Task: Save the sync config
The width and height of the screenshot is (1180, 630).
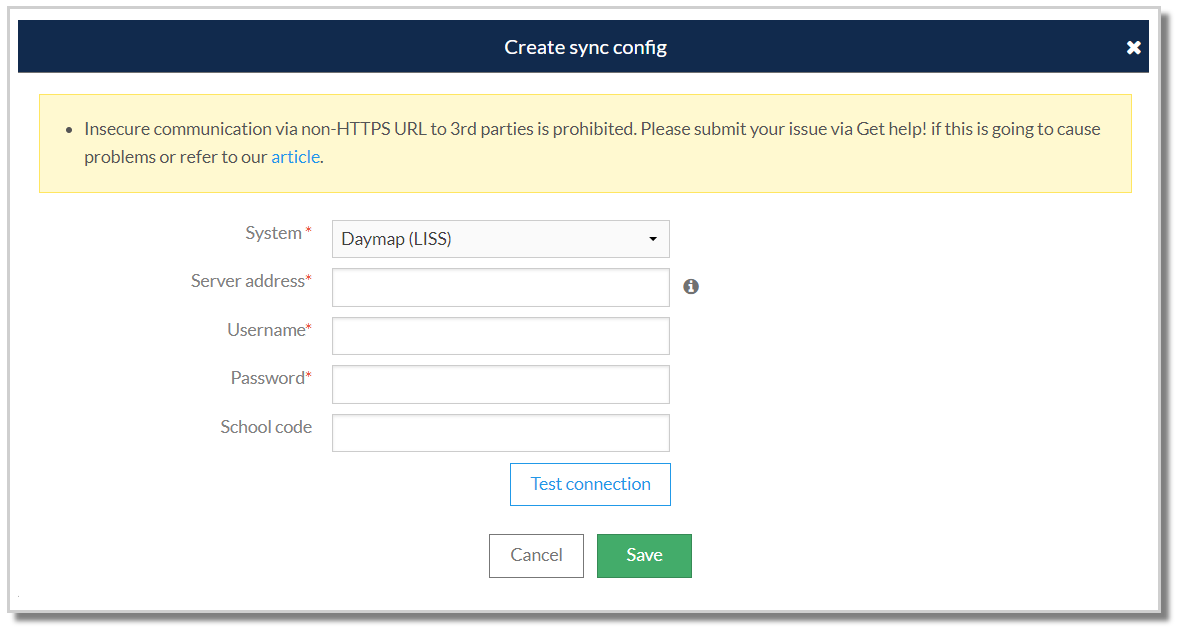Action: pyautogui.click(x=644, y=556)
